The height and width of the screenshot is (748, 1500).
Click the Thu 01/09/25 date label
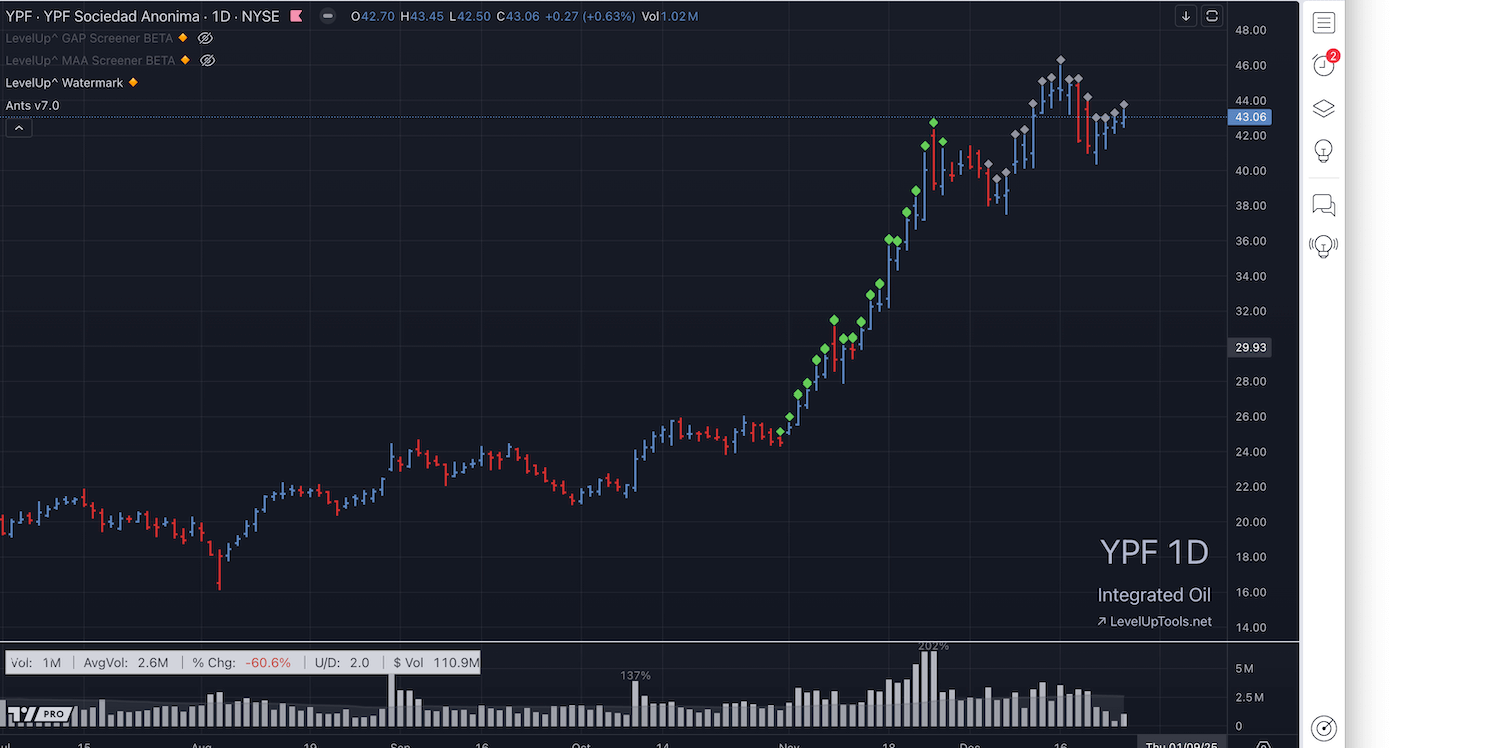click(1181, 744)
